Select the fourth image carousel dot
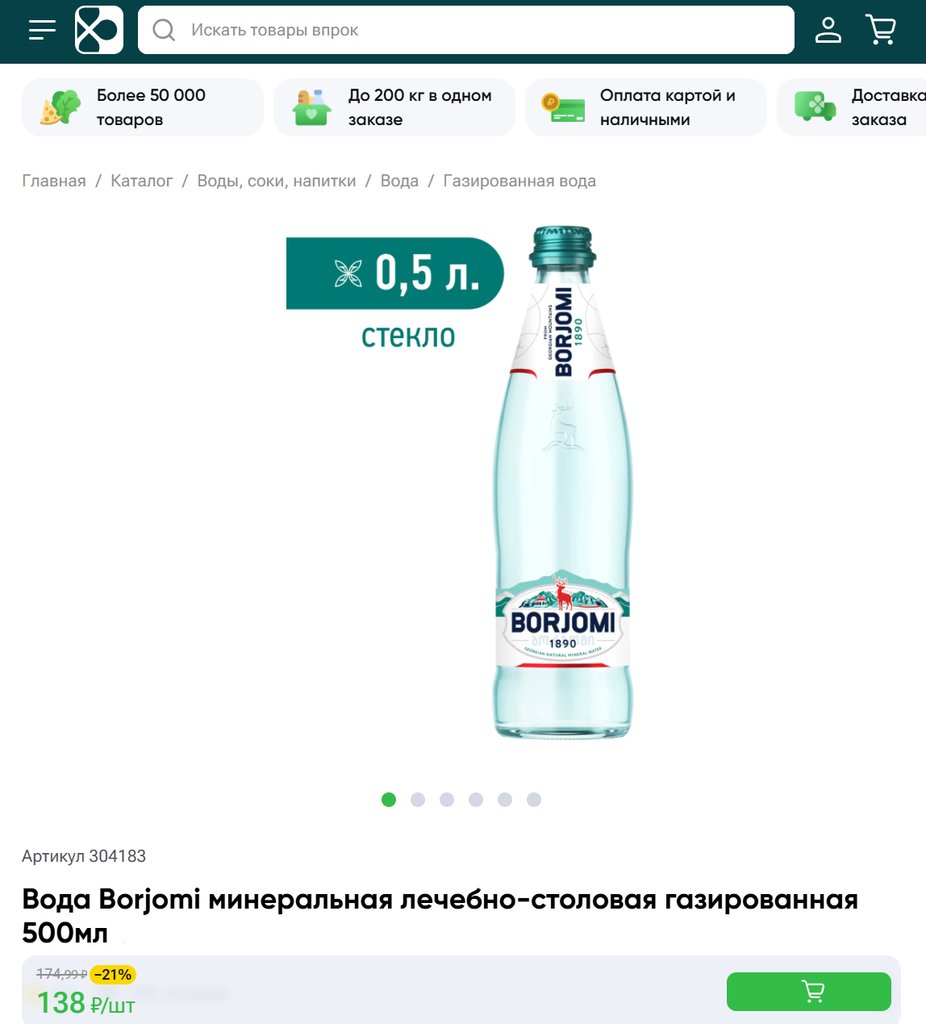Image resolution: width=926 pixels, height=1024 pixels. point(476,799)
